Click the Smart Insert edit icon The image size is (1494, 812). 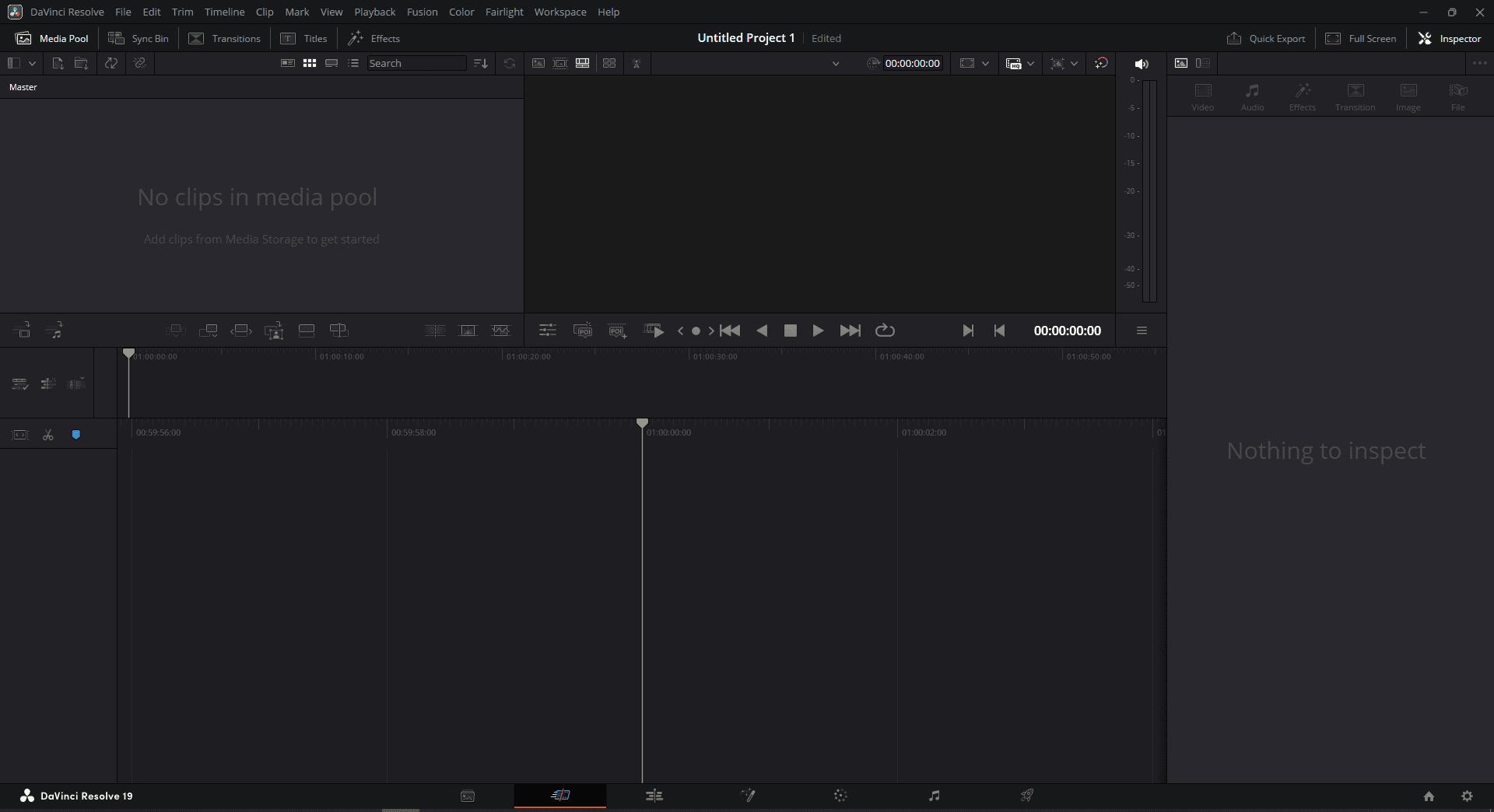[x=176, y=331]
